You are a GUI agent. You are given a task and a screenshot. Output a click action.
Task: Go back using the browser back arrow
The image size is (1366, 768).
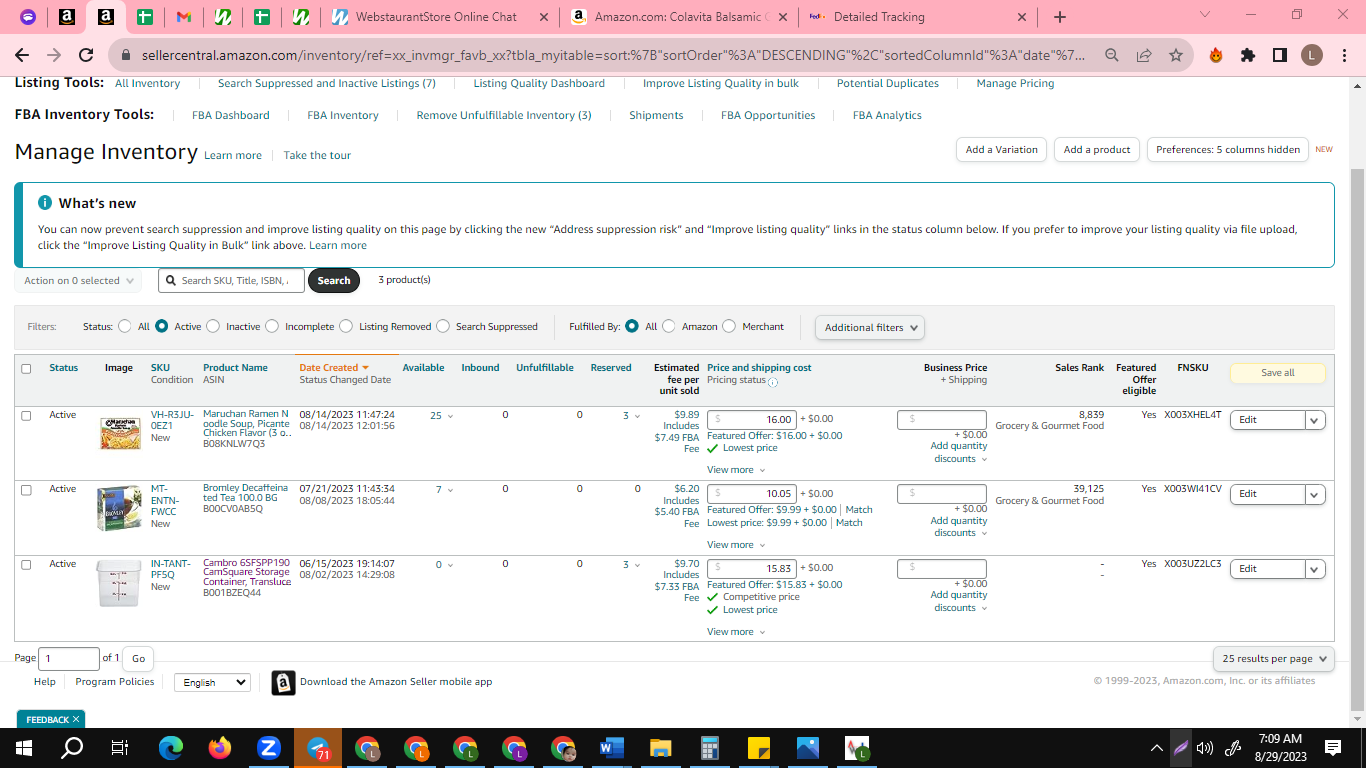point(22,56)
